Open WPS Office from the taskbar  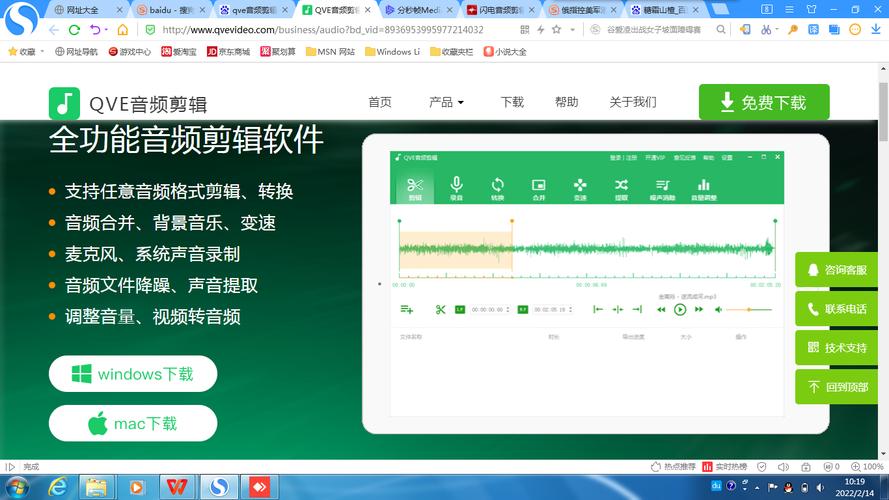tap(177, 487)
